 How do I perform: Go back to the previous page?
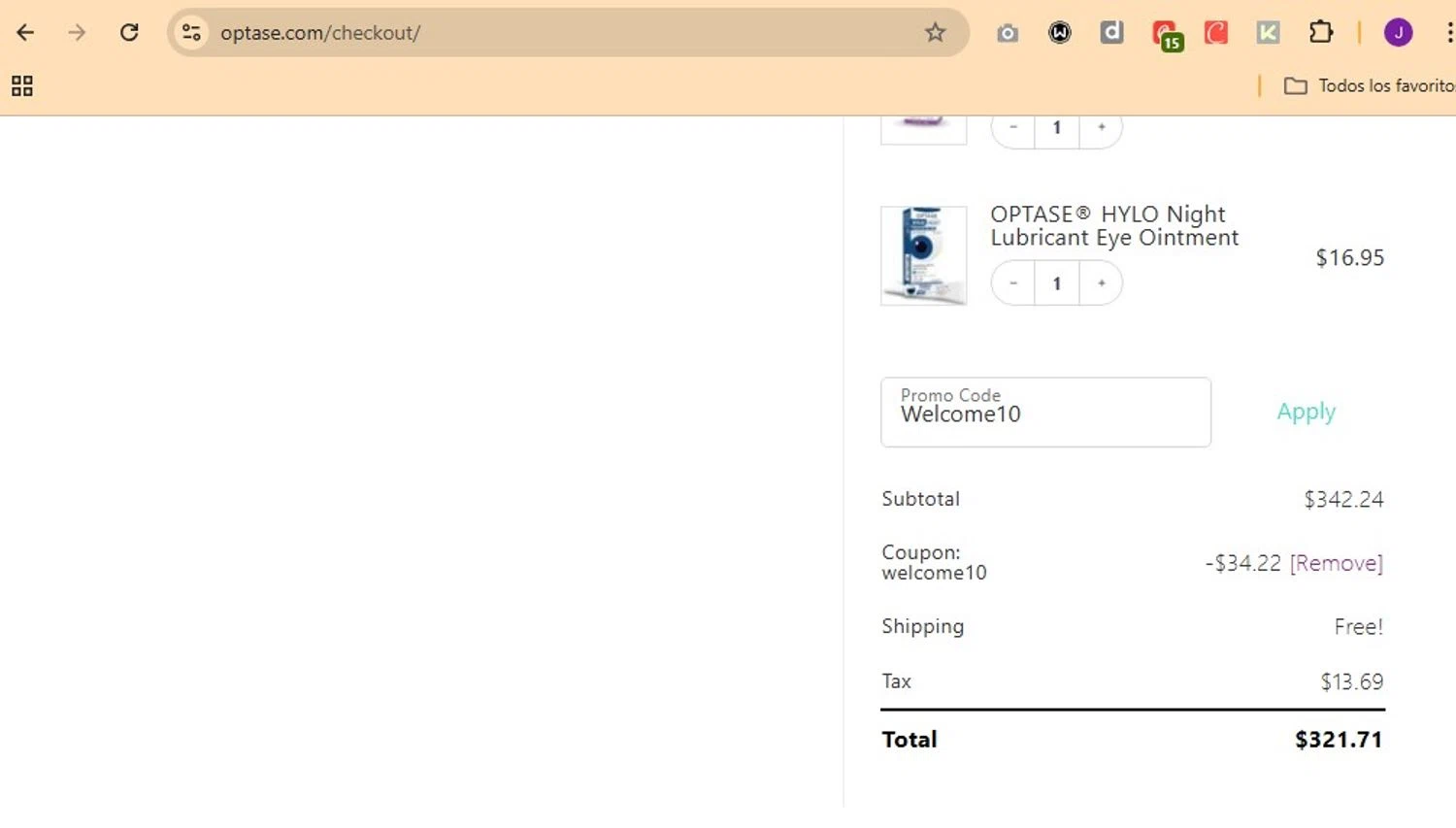(x=25, y=32)
